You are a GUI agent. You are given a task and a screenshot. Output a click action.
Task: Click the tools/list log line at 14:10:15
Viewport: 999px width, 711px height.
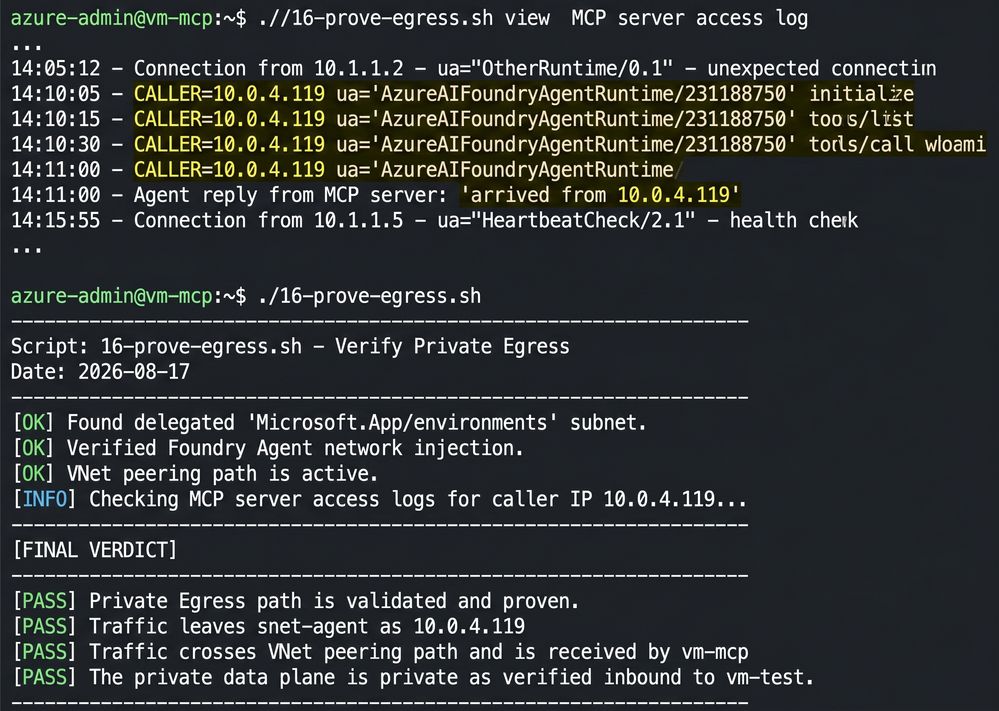click(463, 119)
